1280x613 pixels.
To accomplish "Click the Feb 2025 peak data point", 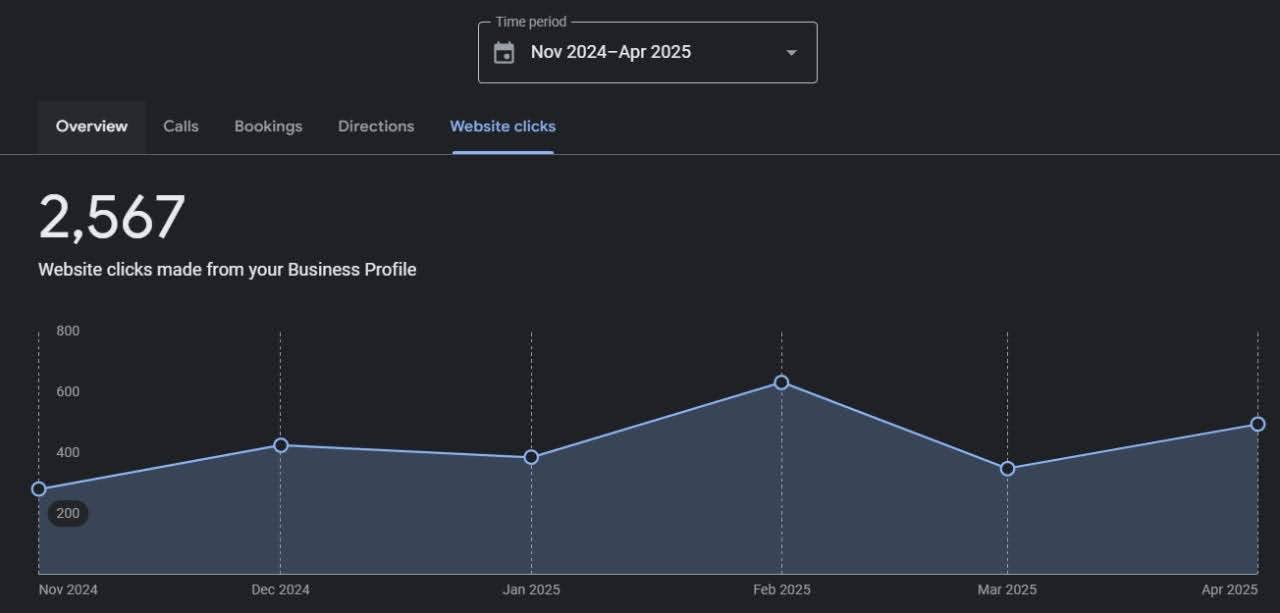I will [782, 382].
